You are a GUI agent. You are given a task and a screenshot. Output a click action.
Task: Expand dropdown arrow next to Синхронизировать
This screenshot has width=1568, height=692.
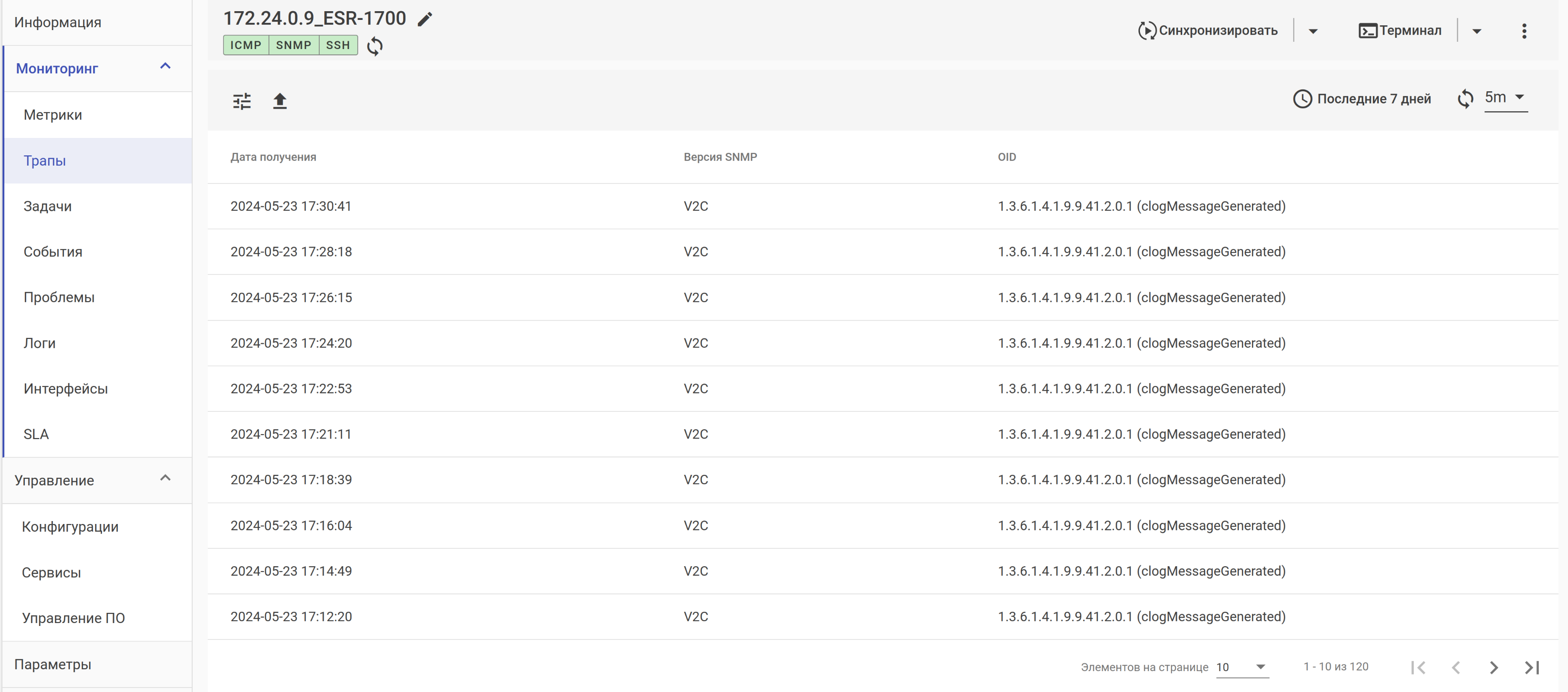pyautogui.click(x=1313, y=31)
